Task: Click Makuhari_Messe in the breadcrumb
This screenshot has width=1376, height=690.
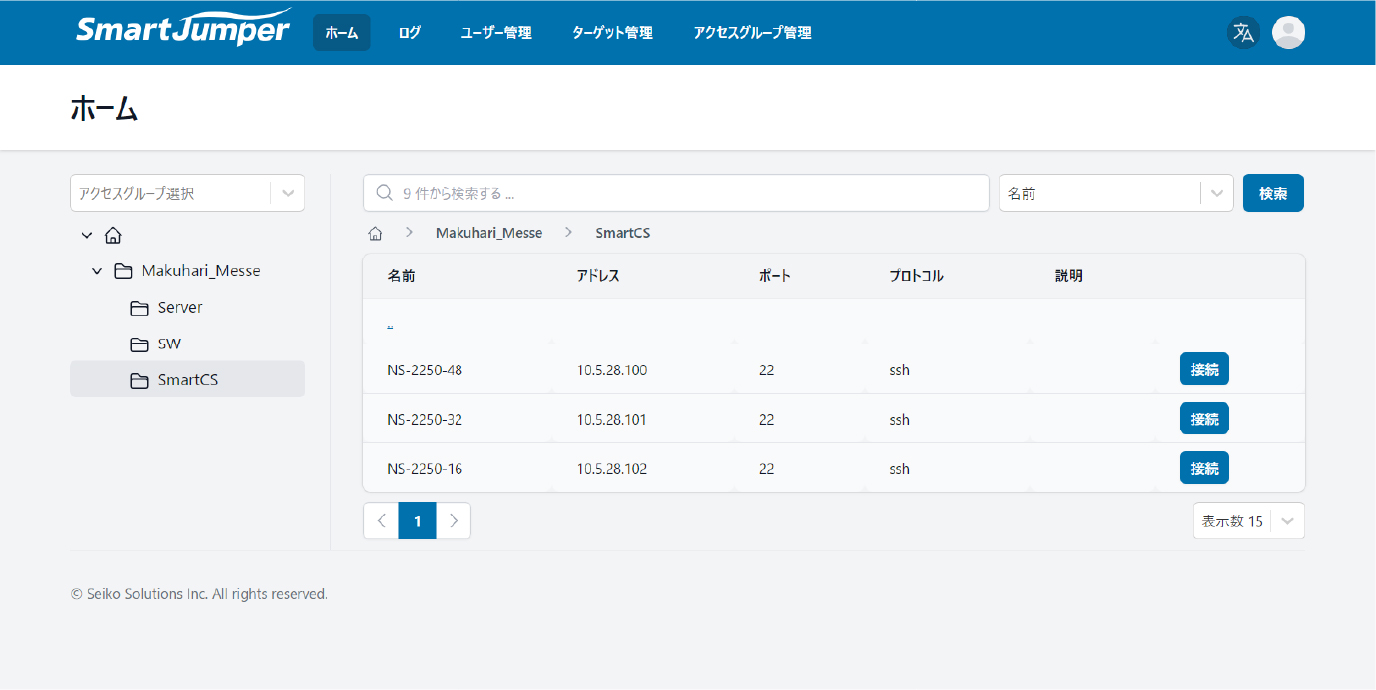Action: 489,233
